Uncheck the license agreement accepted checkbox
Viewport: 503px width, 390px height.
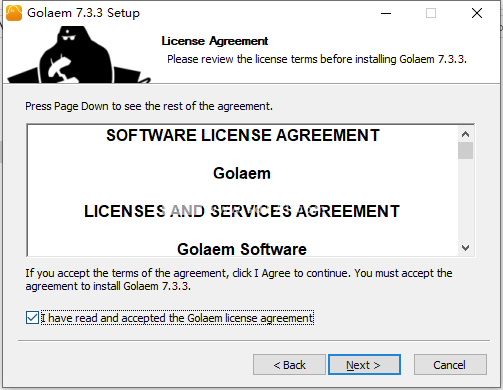pyautogui.click(x=32, y=318)
